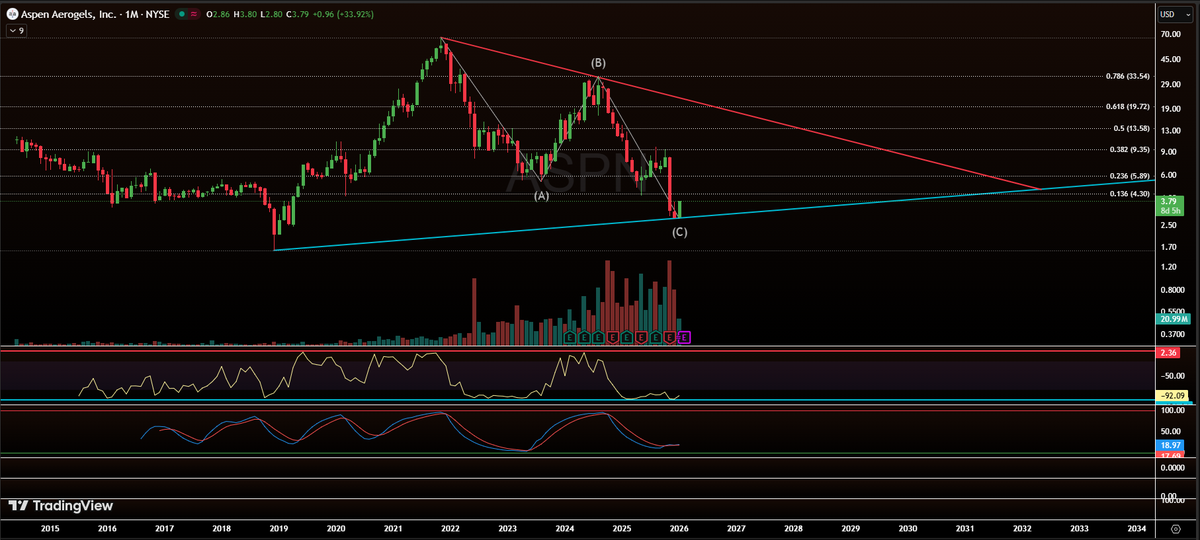Click the 0.8000 price scale value
Screen dimensions: 1200x540
(x=1172, y=290)
